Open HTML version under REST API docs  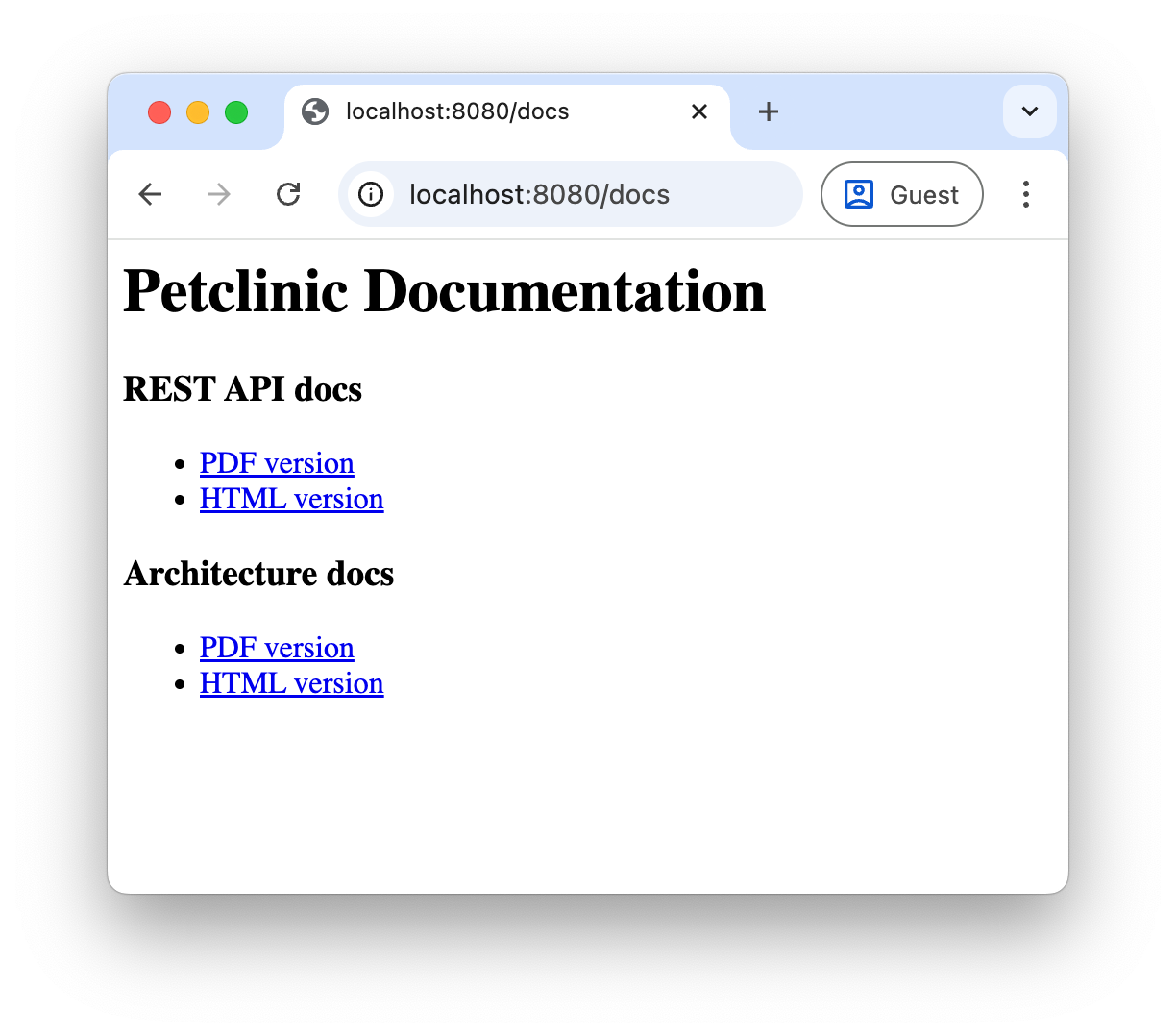[292, 499]
